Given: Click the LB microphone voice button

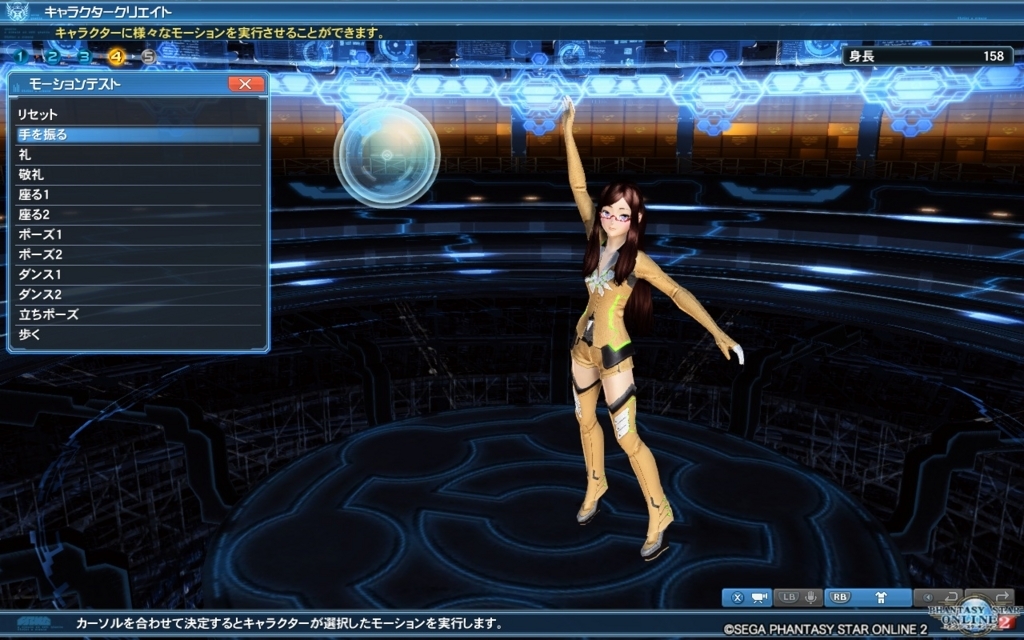Looking at the screenshot, I should coord(799,597).
